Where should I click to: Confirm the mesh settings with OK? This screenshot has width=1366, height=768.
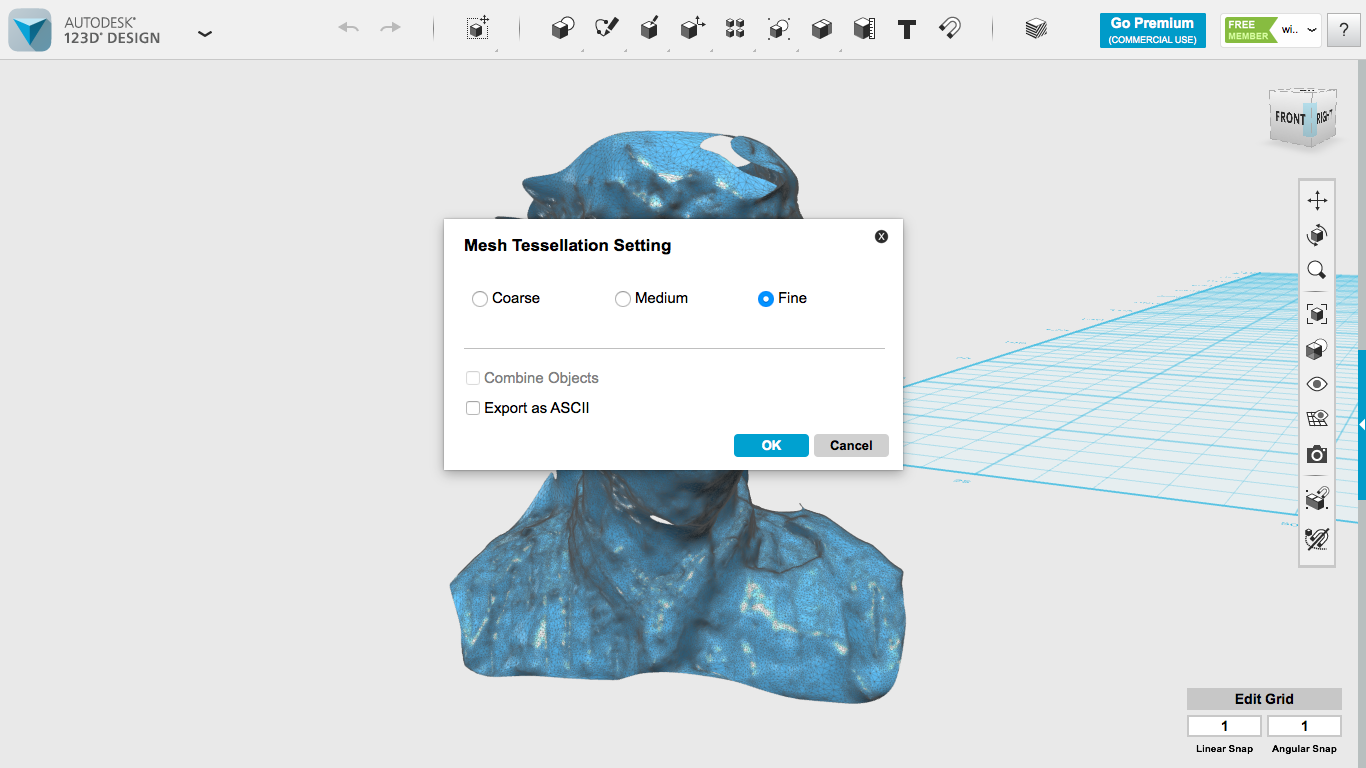[x=771, y=446]
